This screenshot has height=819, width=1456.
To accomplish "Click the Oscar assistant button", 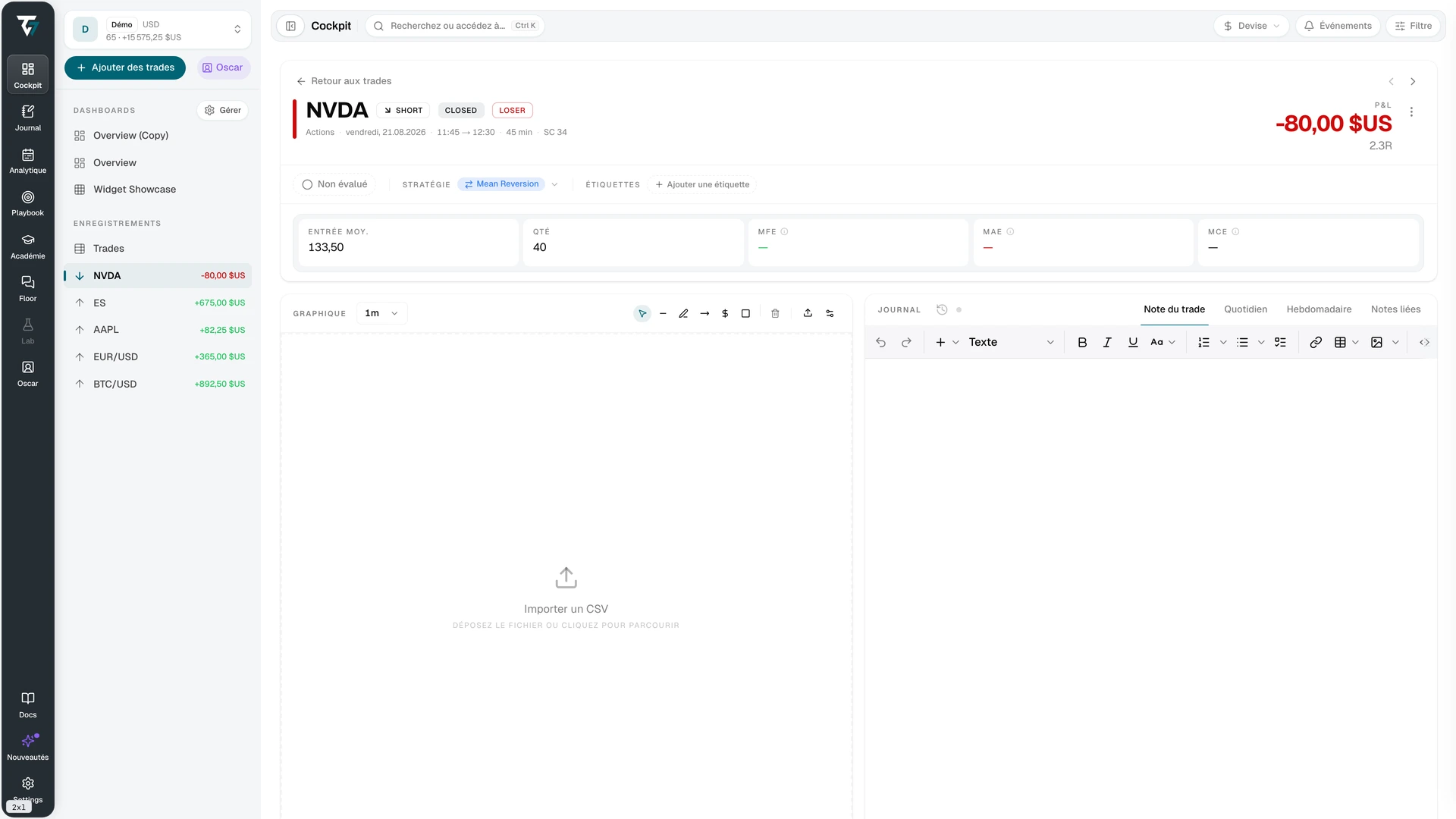I will [x=223, y=67].
